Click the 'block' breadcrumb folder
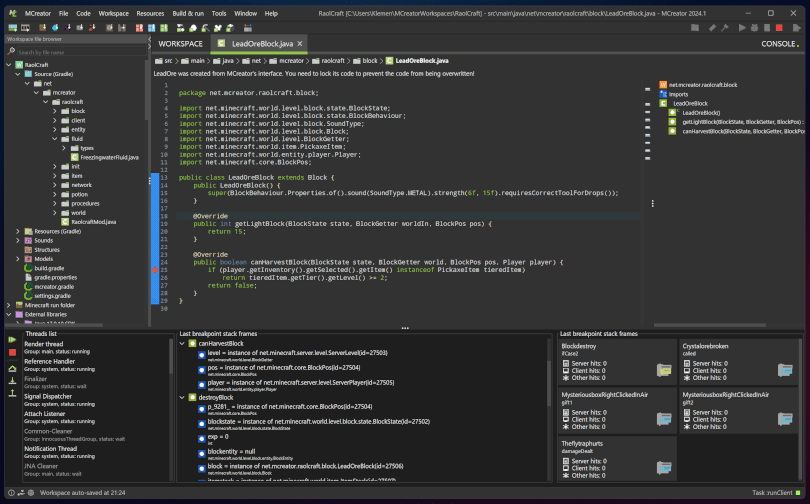Viewport: 810px width, 504px height. pos(365,61)
